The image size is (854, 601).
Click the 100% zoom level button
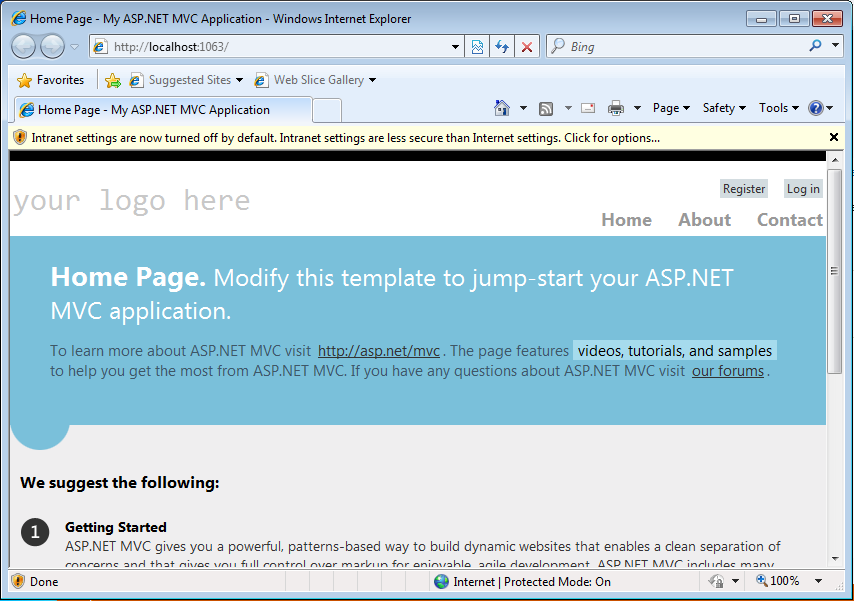point(777,581)
